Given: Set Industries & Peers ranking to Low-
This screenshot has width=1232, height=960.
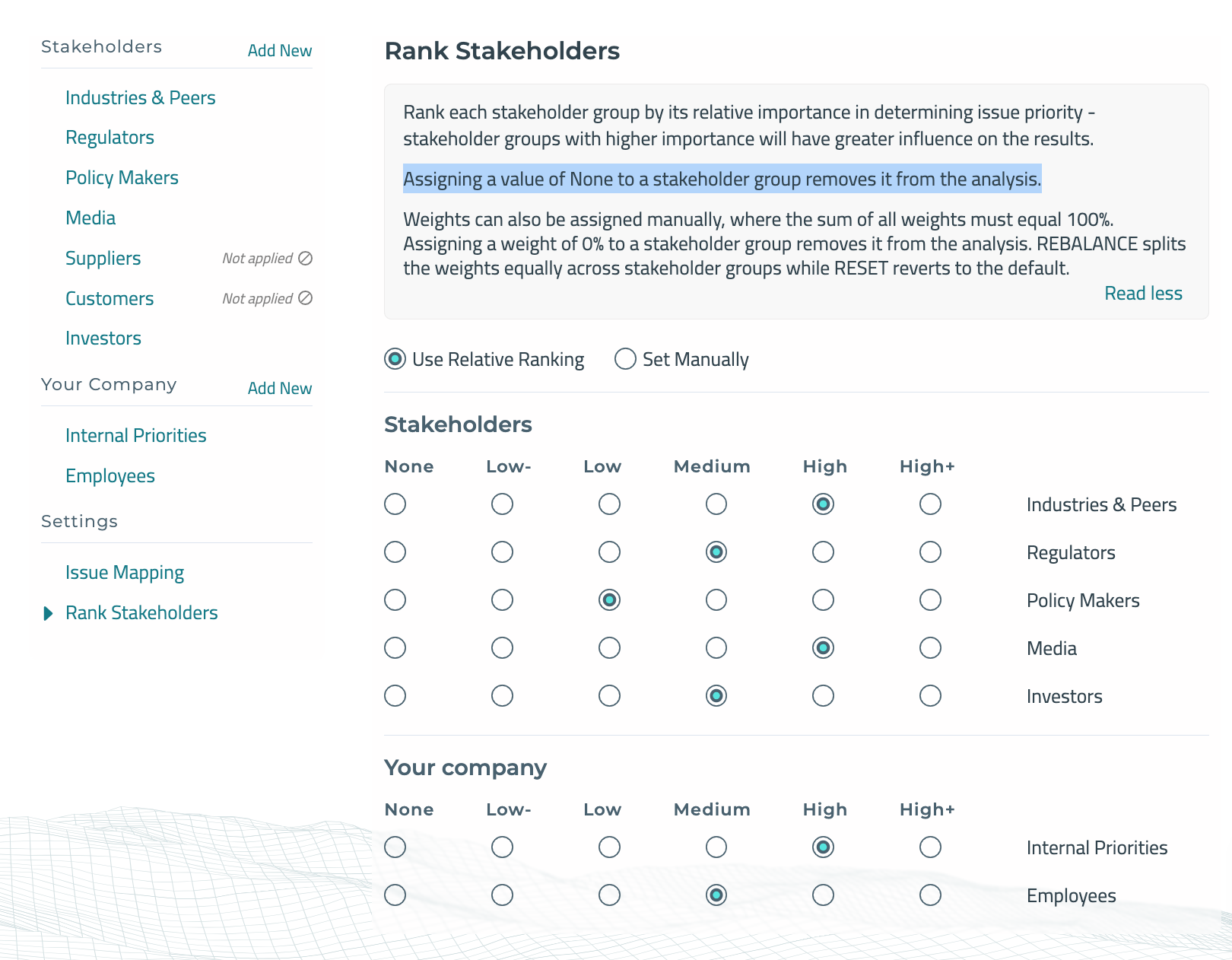Looking at the screenshot, I should [501, 504].
